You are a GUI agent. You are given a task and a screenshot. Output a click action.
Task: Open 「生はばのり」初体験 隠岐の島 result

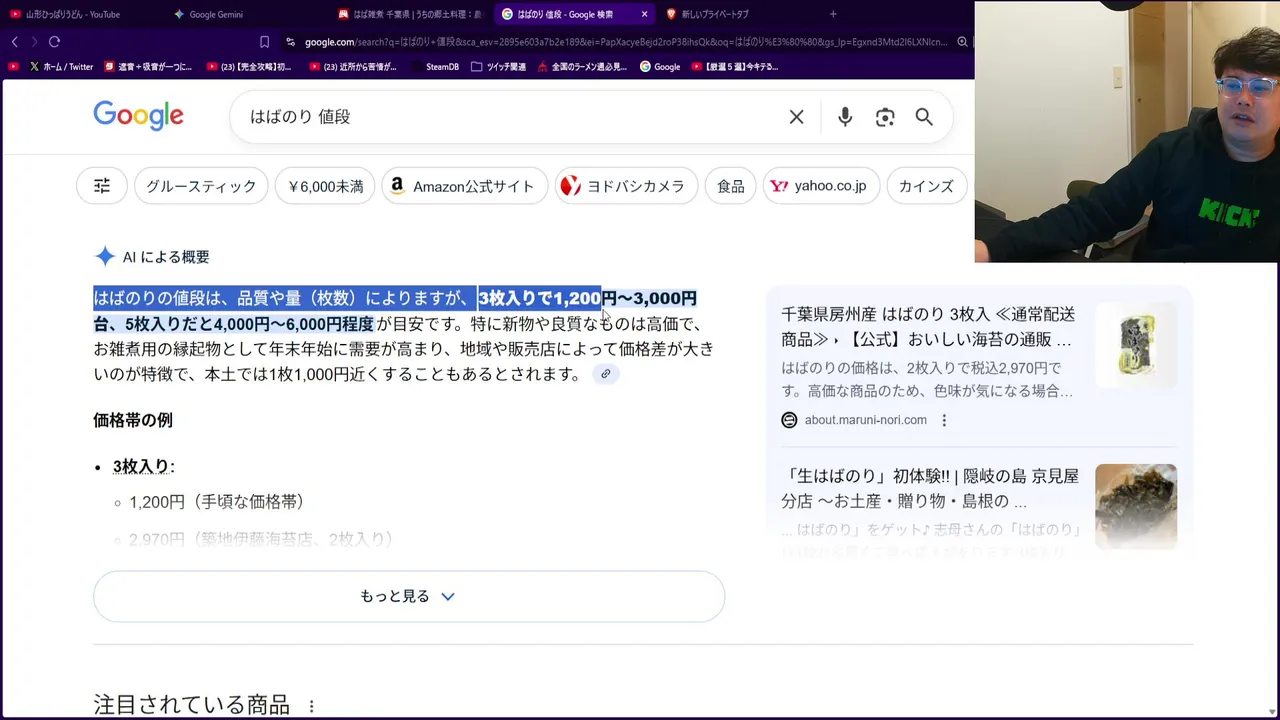[x=930, y=489]
